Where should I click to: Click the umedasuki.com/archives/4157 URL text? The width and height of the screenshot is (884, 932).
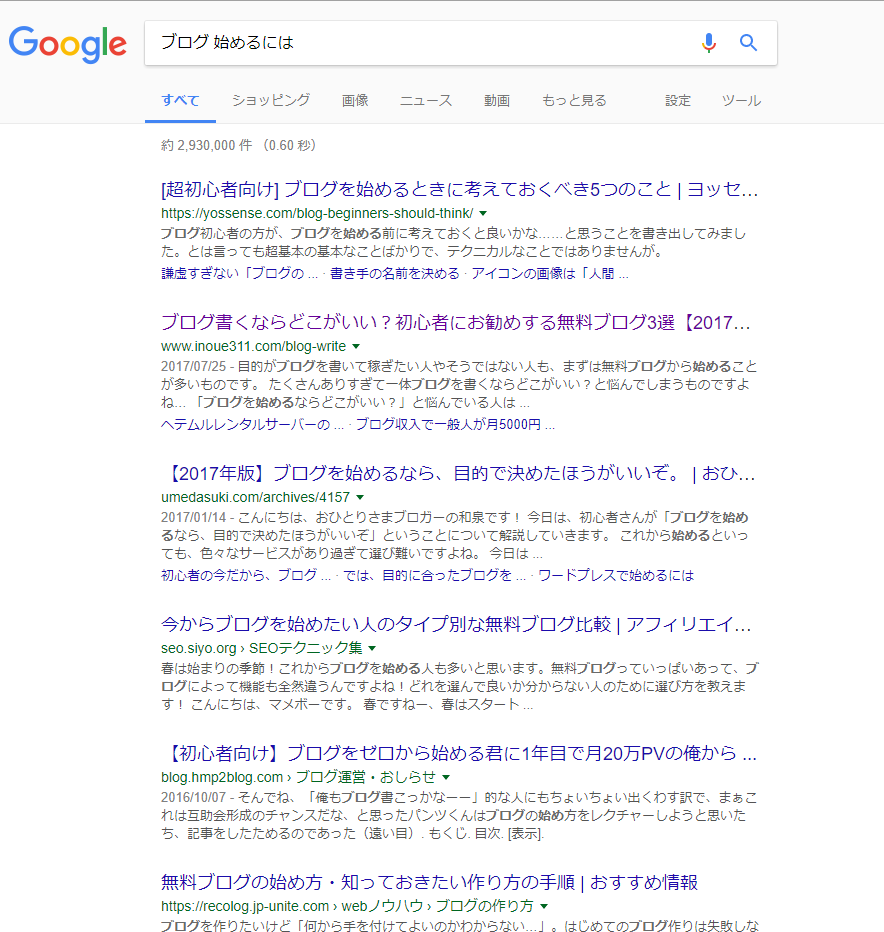point(256,498)
